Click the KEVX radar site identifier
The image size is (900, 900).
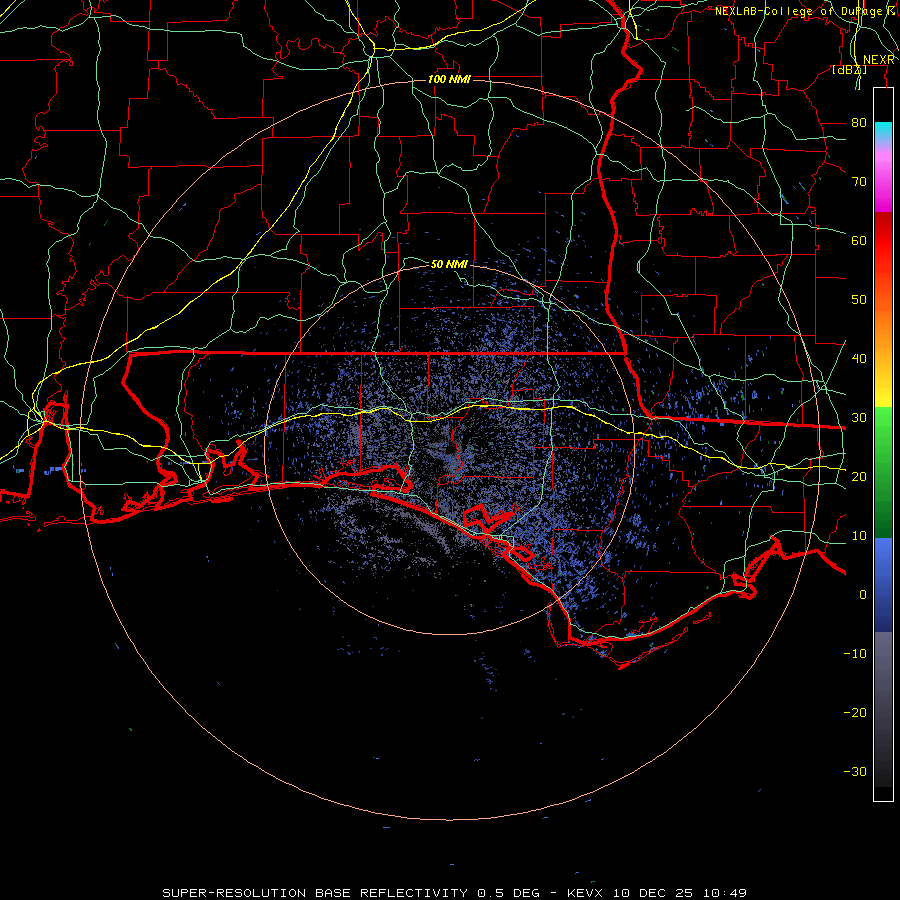(x=585, y=893)
